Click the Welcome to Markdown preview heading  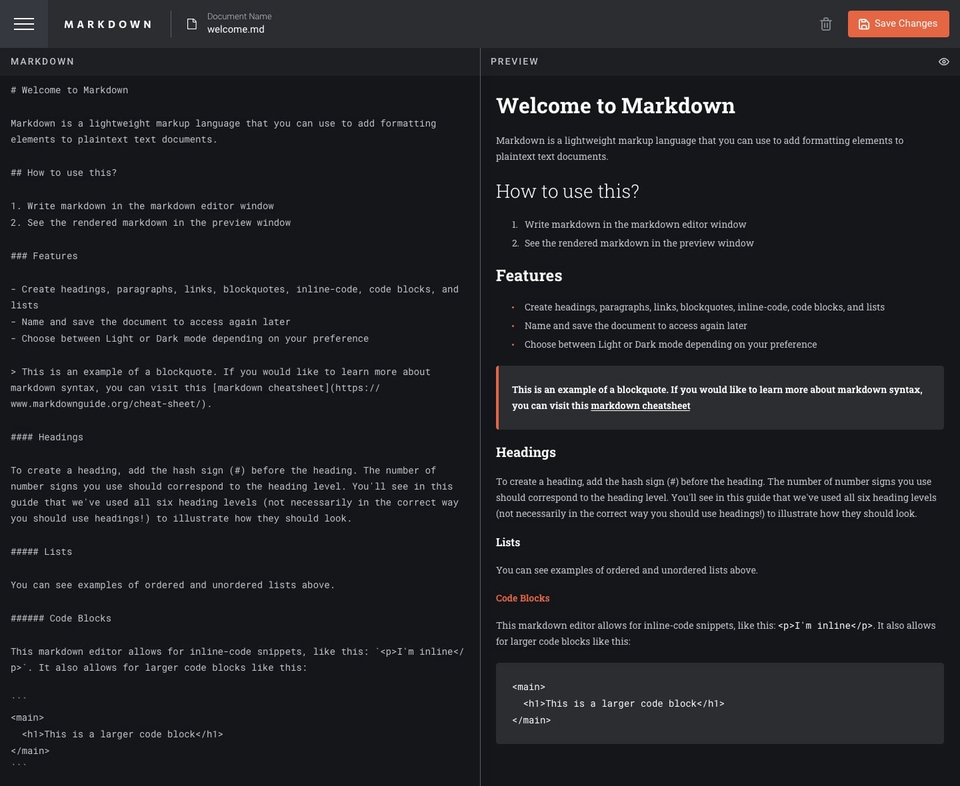coord(614,105)
